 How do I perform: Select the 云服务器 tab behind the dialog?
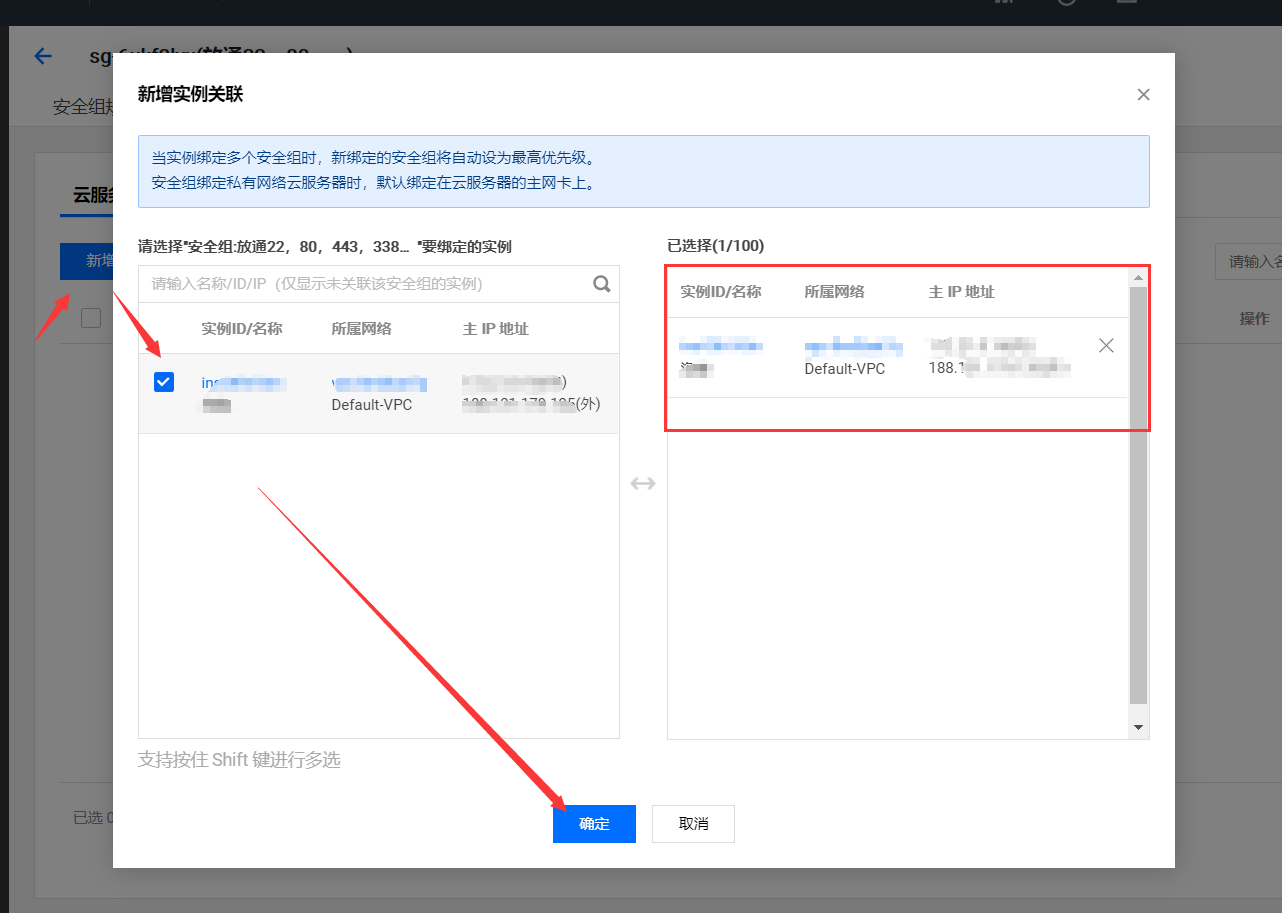[93, 195]
